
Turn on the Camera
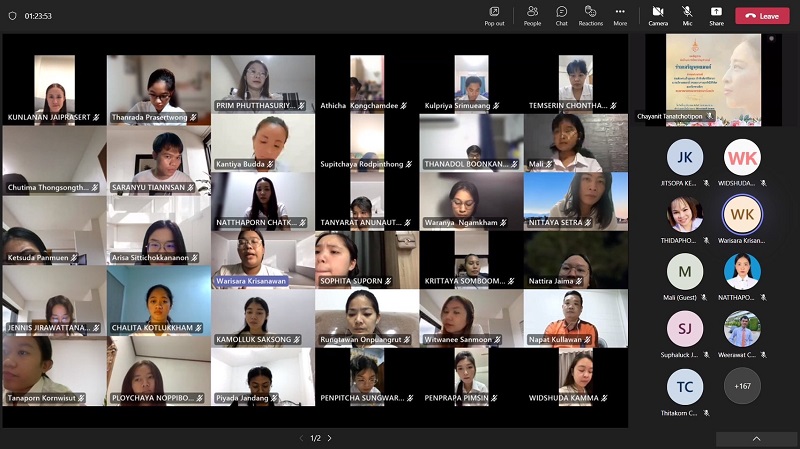658,15
